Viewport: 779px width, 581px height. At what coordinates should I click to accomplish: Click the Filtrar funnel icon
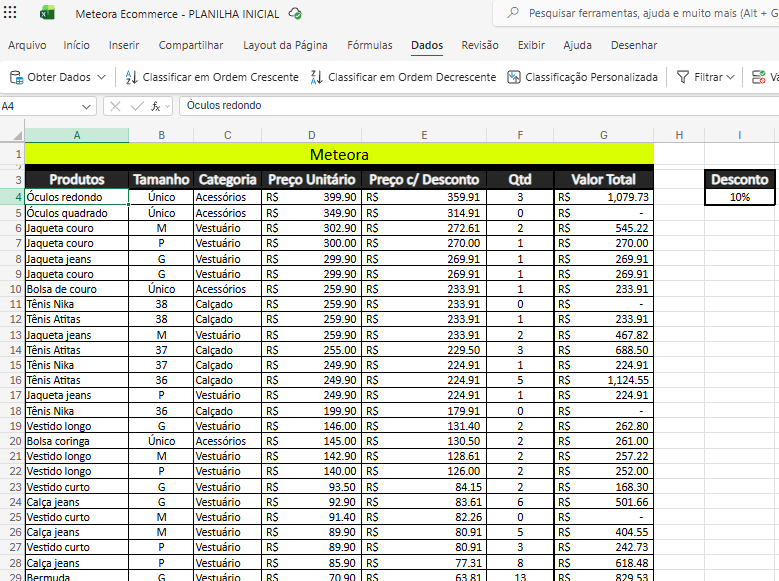click(683, 77)
